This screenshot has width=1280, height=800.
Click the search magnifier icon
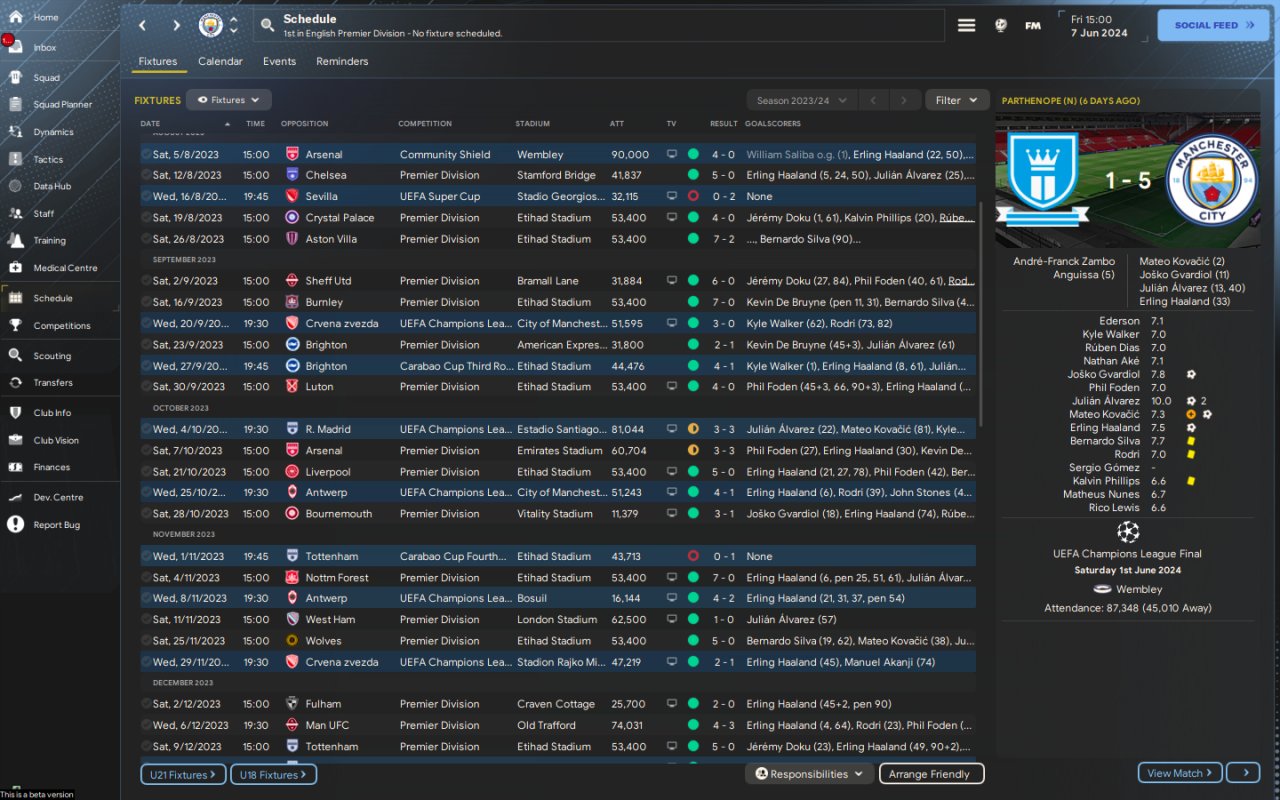tap(267, 25)
